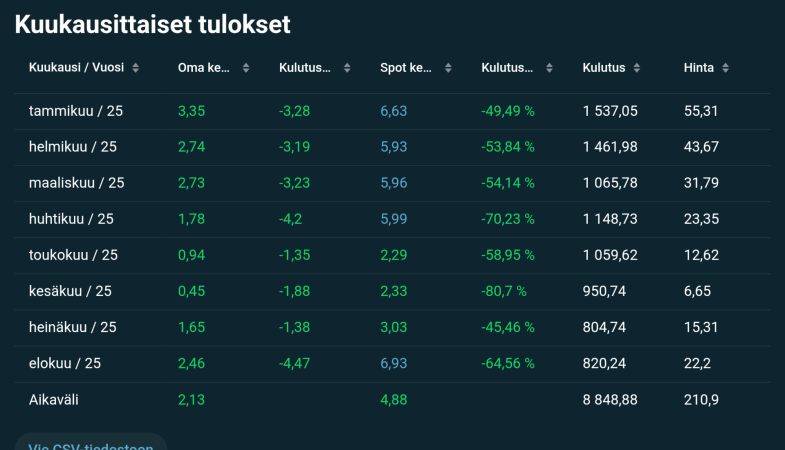The image size is (785, 450).
Task: Toggle sorting arrows on Spot ke... column
Action: click(x=448, y=68)
